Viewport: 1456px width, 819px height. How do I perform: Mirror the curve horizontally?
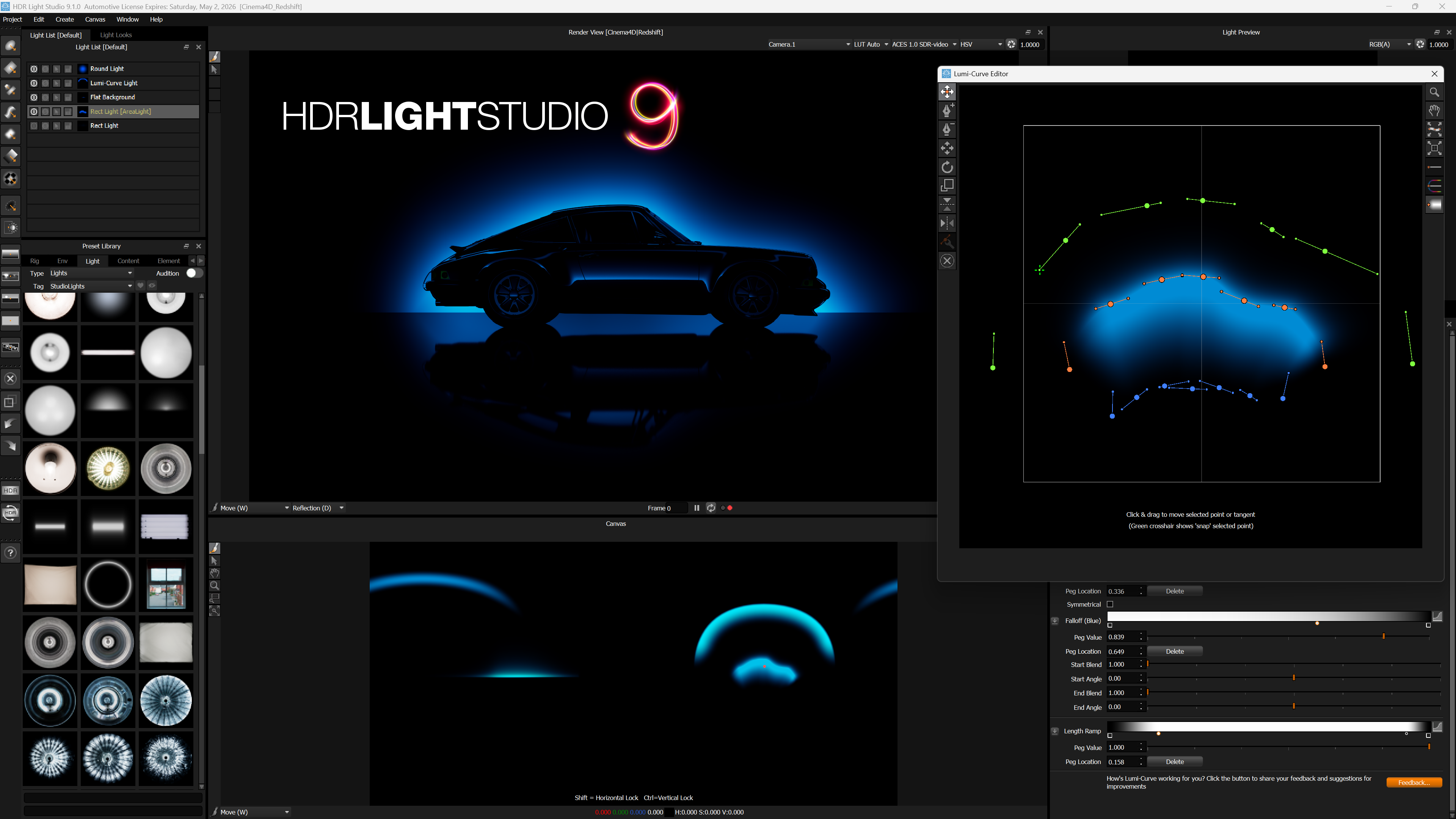point(947,223)
